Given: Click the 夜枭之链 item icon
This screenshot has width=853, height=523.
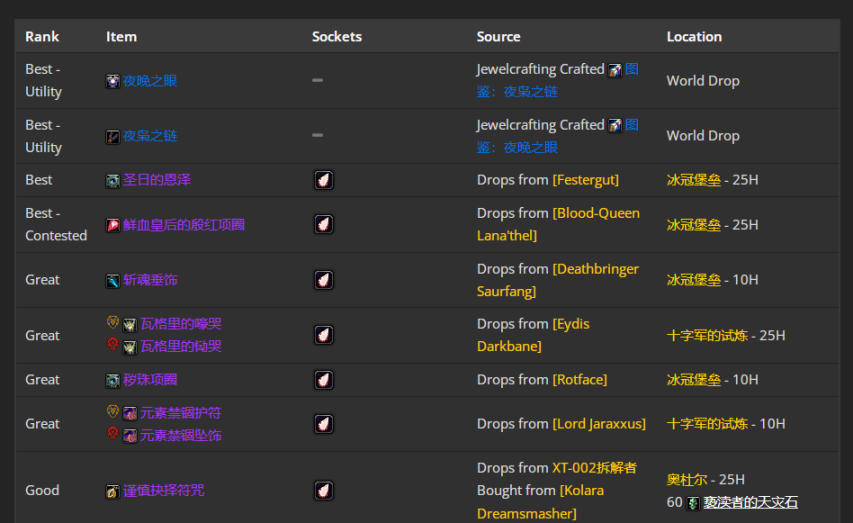Looking at the screenshot, I should [x=113, y=136].
